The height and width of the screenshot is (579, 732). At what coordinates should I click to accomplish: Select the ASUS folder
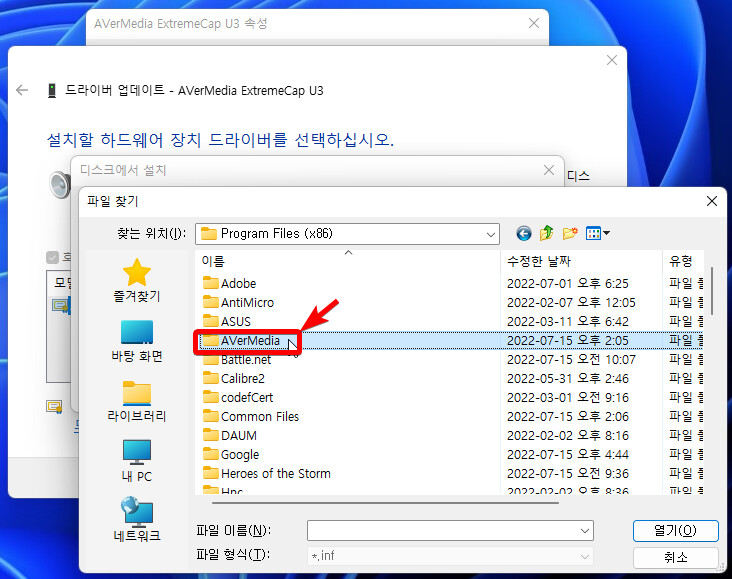[x=227, y=322]
